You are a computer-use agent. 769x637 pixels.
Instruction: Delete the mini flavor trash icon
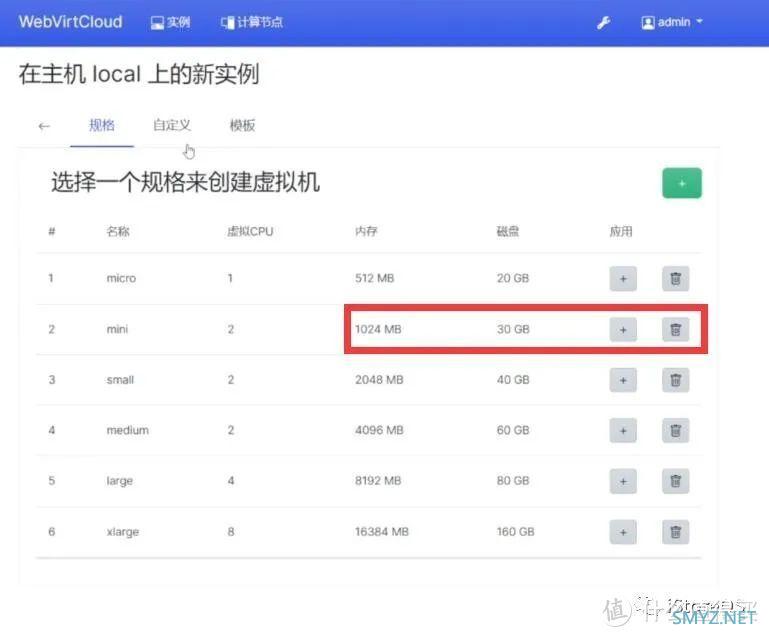(x=675, y=330)
